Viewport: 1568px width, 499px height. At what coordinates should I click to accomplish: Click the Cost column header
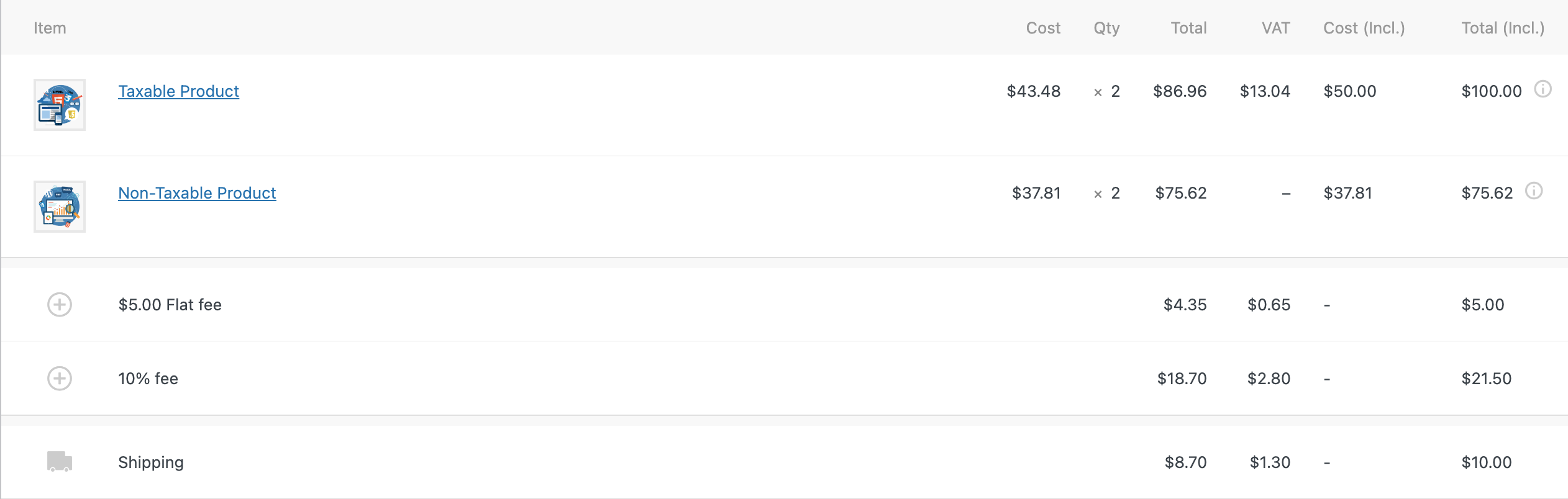point(1043,28)
